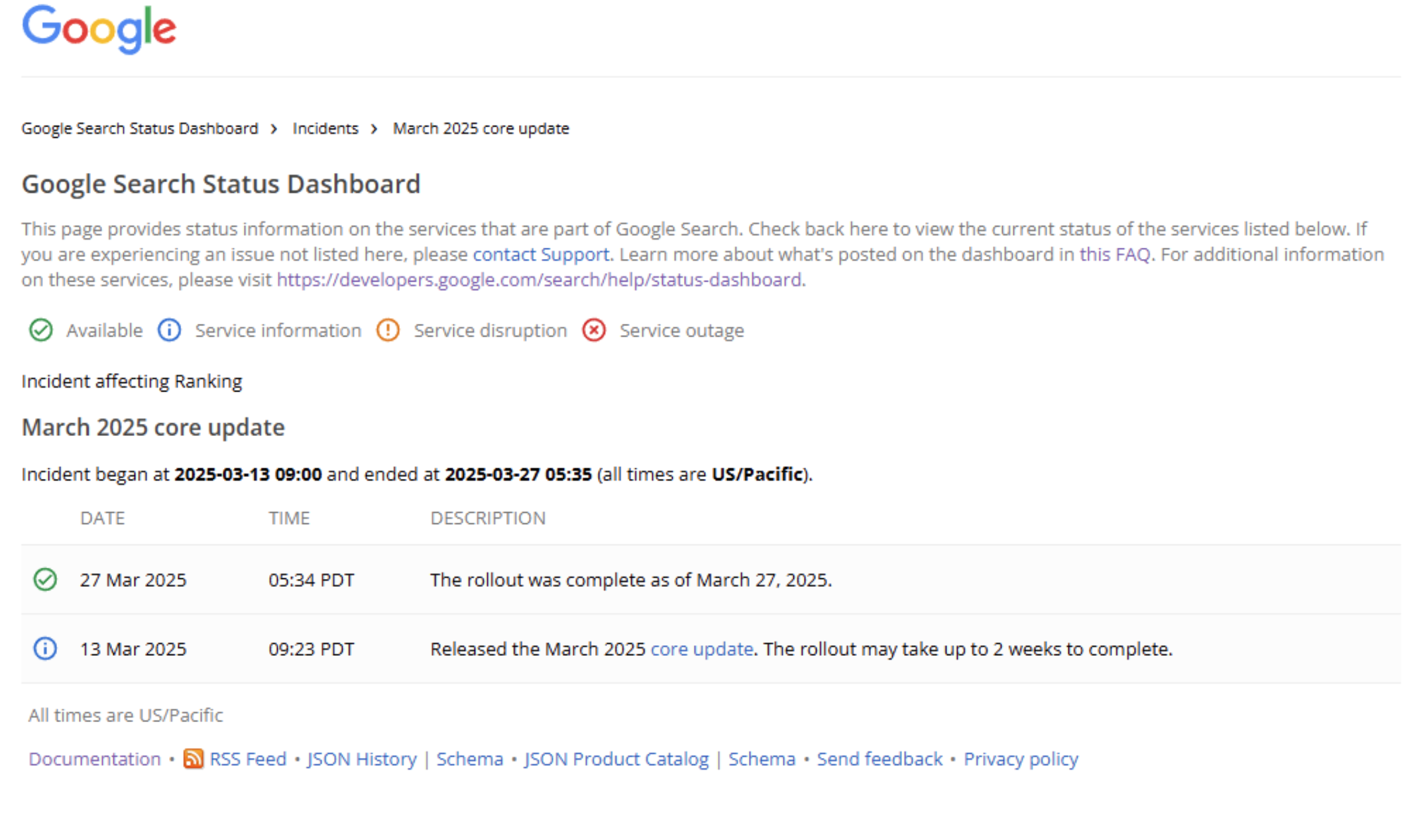Screen dimensions: 1425x840
Task: Open the JSON History link
Action: point(362,759)
